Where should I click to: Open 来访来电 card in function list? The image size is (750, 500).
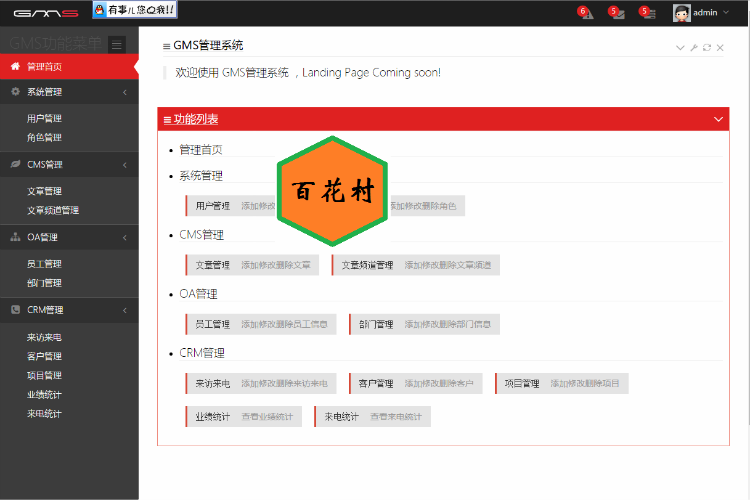click(261, 384)
